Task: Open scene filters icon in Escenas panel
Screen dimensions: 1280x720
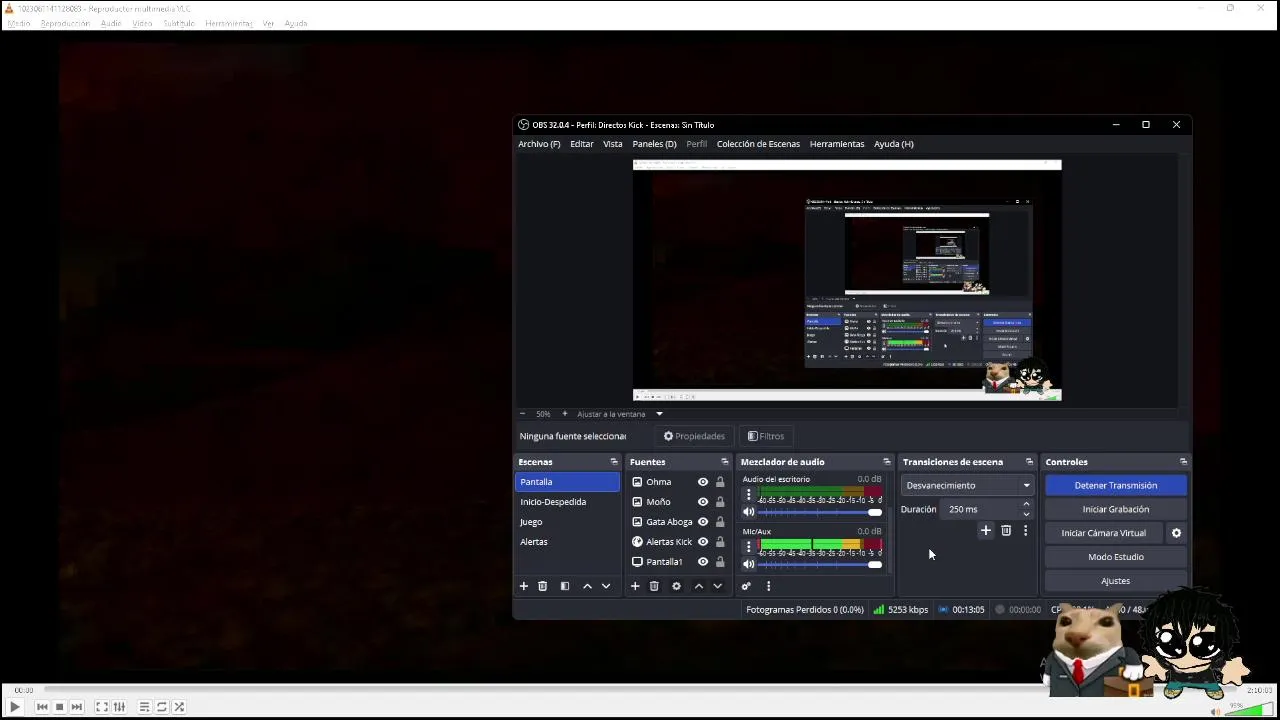Action: point(565,586)
